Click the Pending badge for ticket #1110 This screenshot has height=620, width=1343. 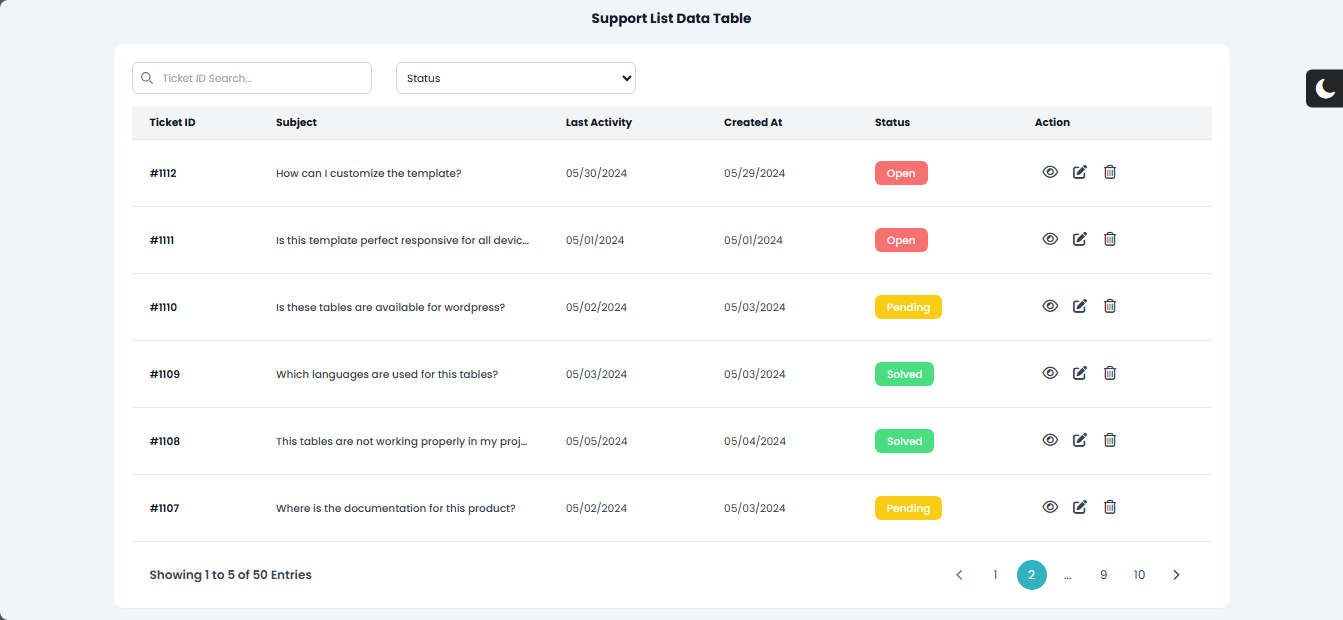(x=908, y=307)
